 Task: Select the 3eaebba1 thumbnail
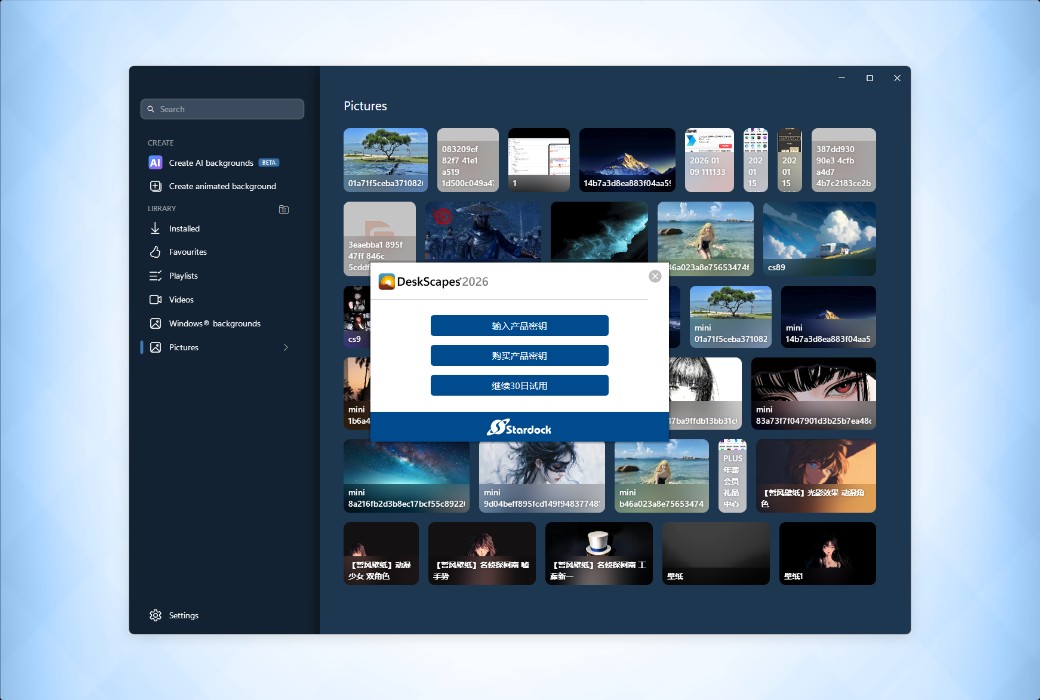[x=379, y=239]
